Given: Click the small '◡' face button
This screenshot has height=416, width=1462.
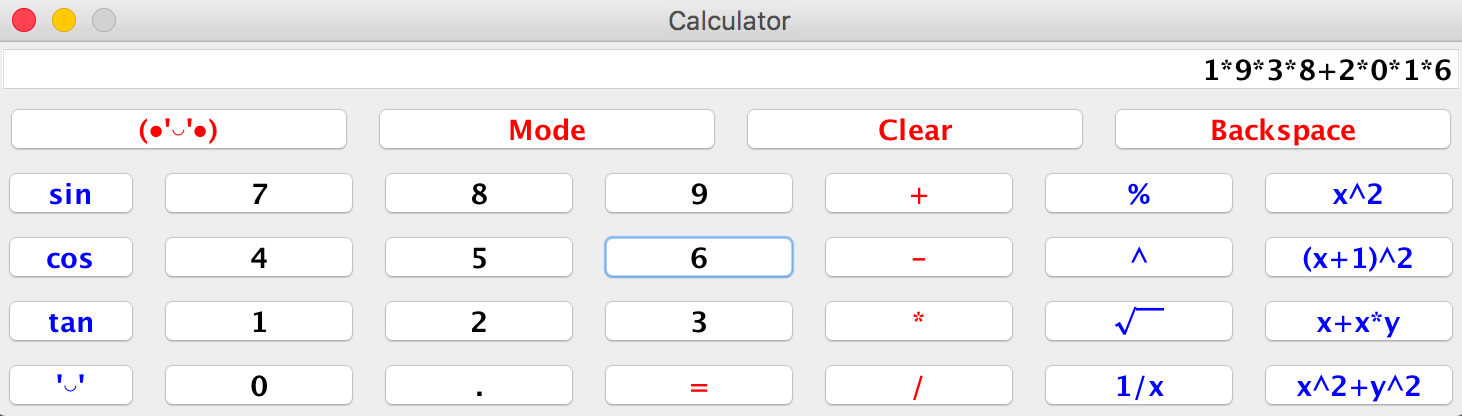Looking at the screenshot, I should (x=71, y=386).
